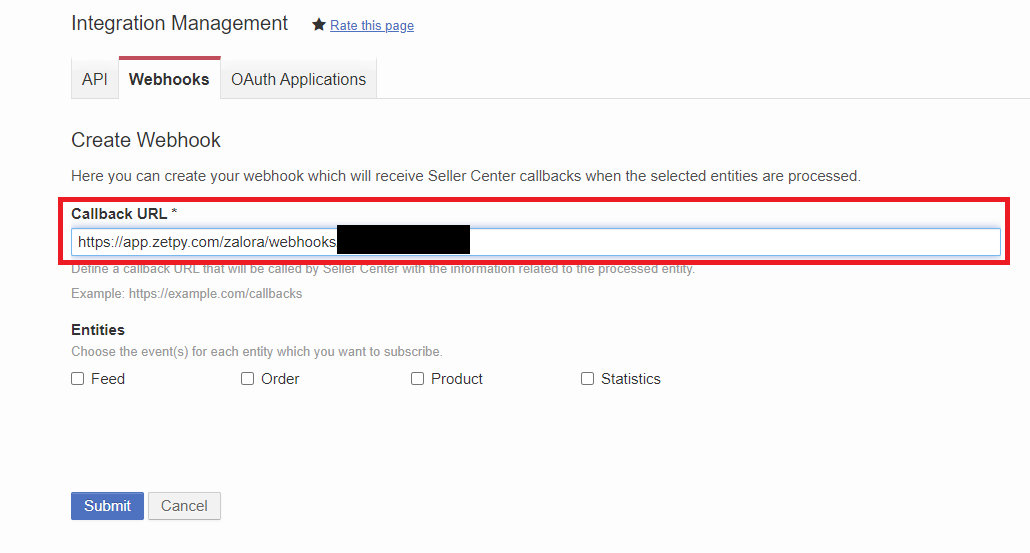Click the Integration Management page heading
Screen dimensions: 1030x553
pos(180,23)
